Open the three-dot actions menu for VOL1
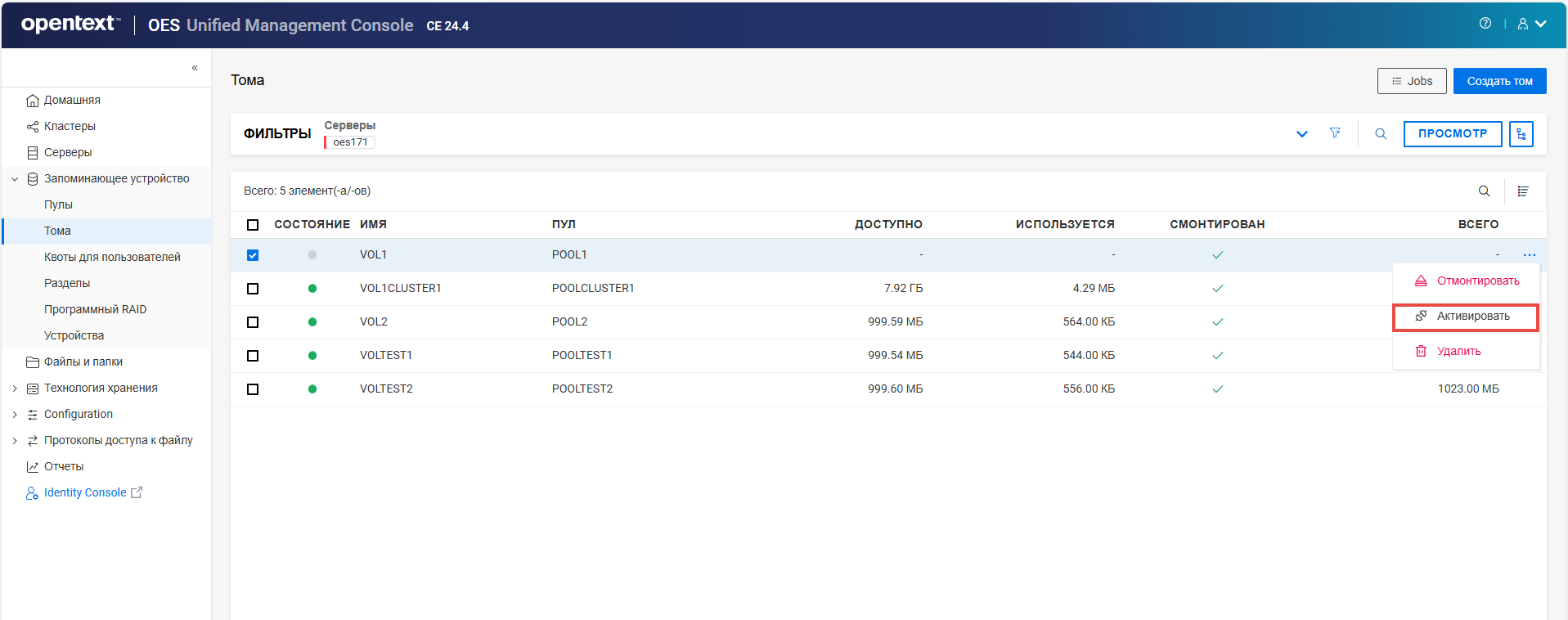The height and width of the screenshot is (620, 1568). (x=1529, y=255)
